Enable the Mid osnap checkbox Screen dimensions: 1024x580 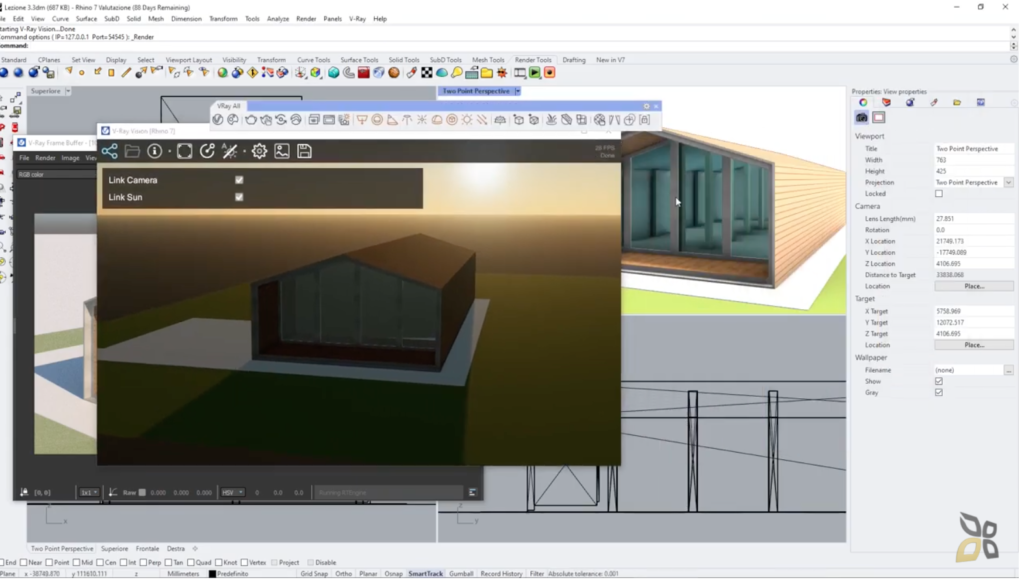tap(76, 563)
